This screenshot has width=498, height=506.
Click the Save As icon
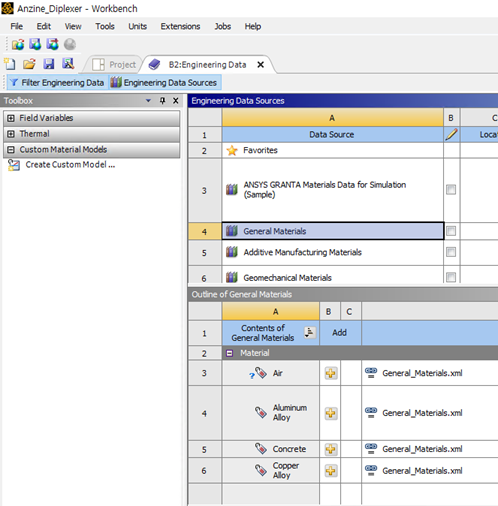pos(68,64)
